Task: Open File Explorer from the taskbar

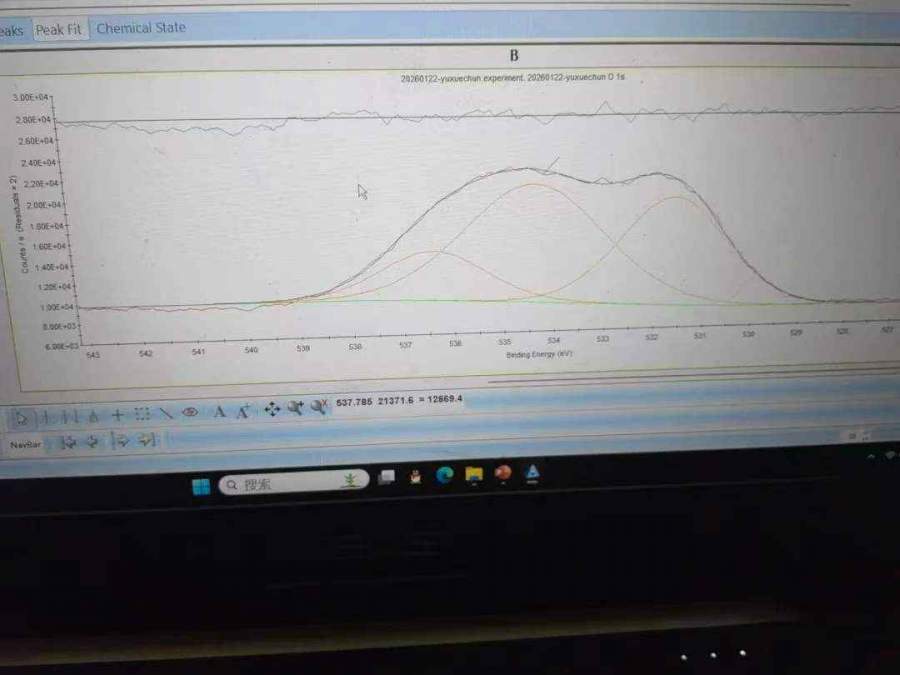Action: click(x=474, y=475)
